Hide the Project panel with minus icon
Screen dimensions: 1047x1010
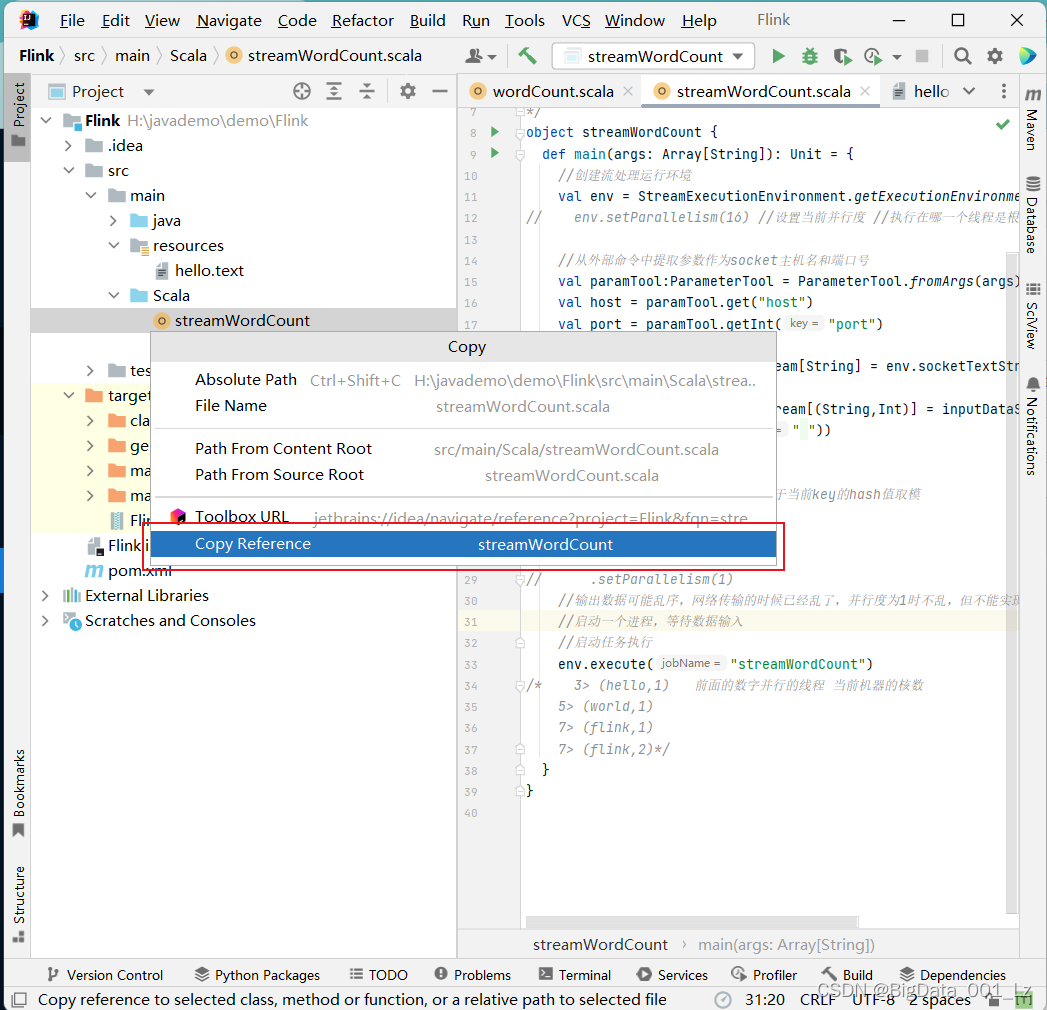point(439,91)
